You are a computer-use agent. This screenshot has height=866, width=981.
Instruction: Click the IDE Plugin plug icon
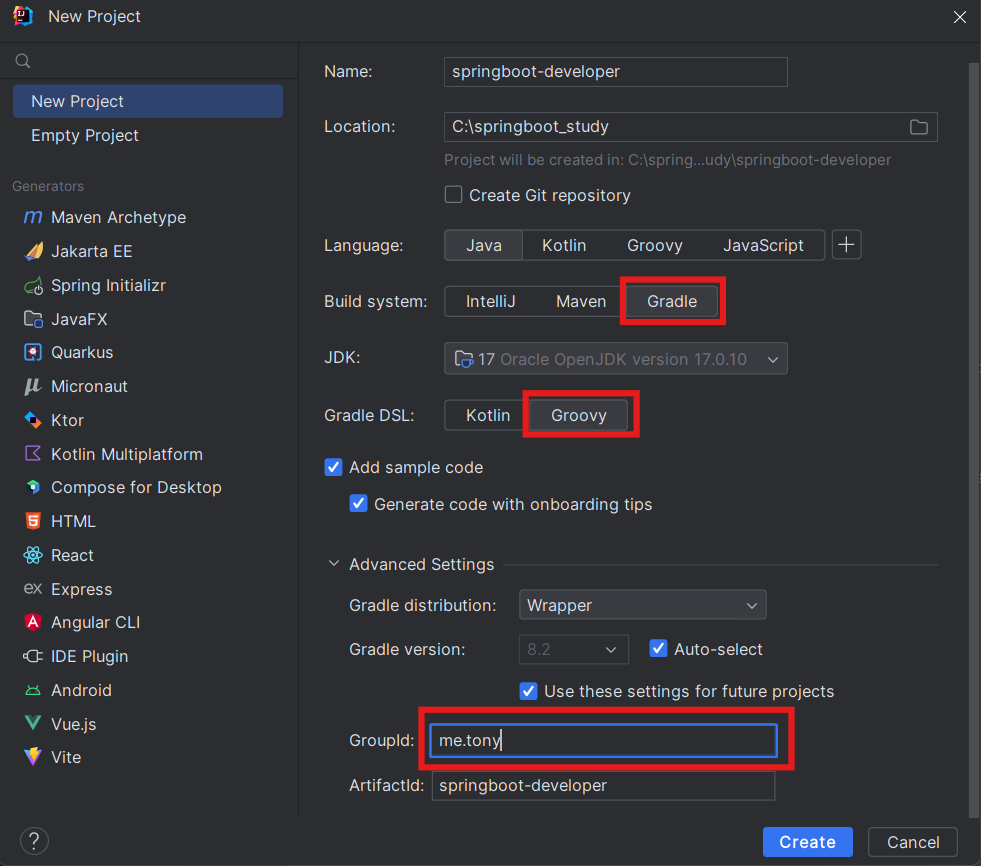tap(33, 656)
